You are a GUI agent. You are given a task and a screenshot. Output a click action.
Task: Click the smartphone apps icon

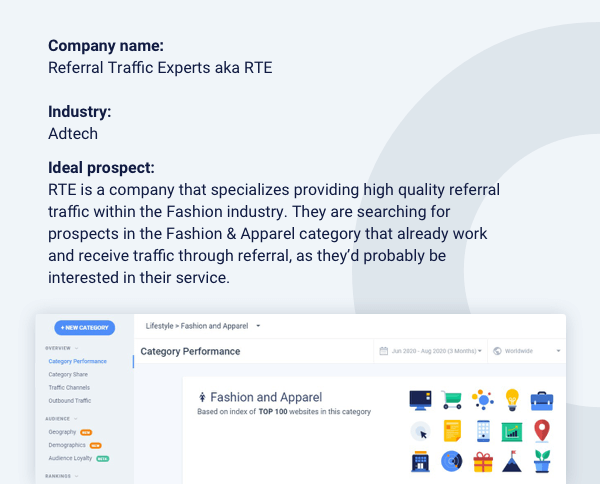tap(482, 431)
